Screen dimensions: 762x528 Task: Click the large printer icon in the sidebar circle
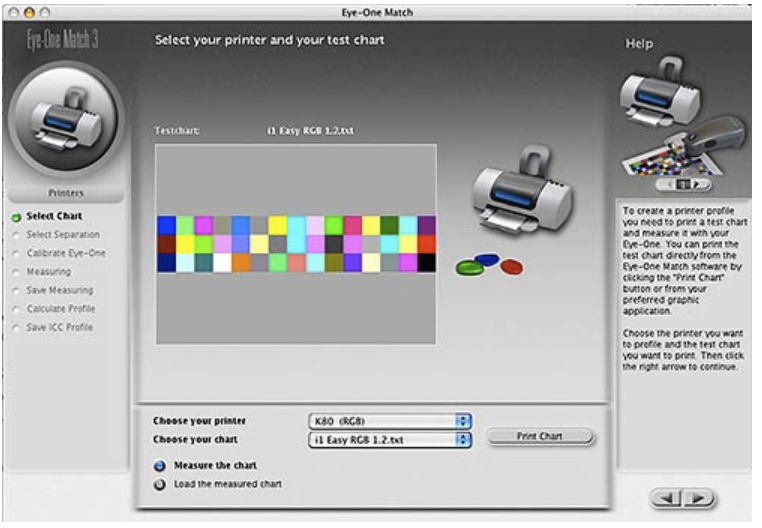(x=66, y=119)
